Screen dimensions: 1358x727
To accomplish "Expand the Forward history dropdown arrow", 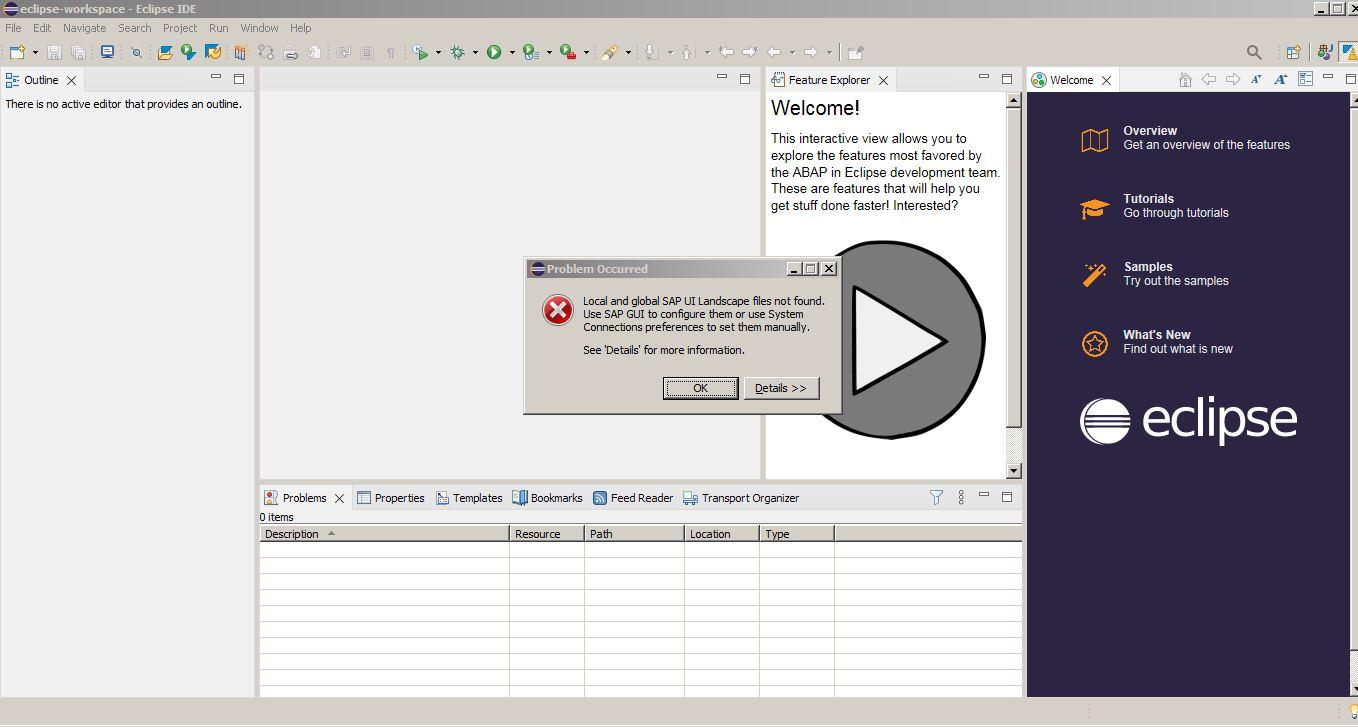I will tap(829, 52).
